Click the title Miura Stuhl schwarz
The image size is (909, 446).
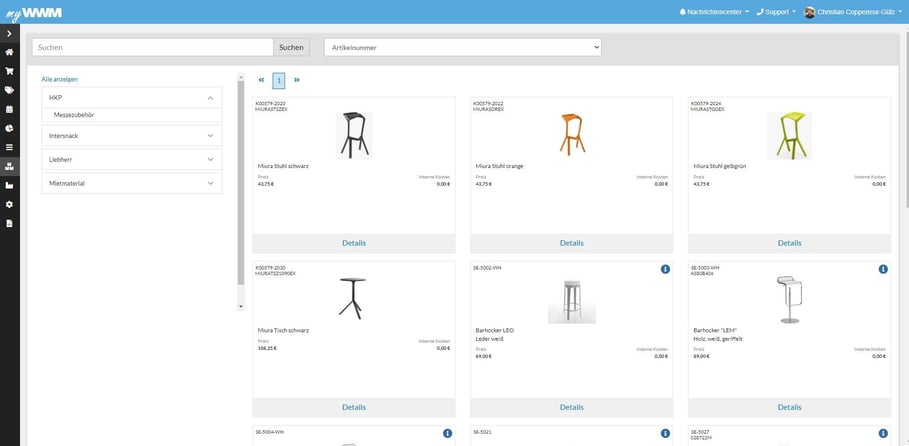click(x=283, y=166)
